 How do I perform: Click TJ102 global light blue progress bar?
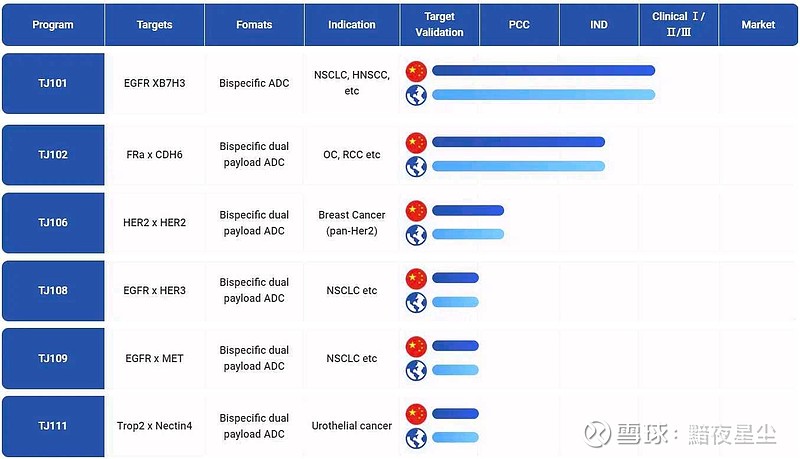(518, 166)
